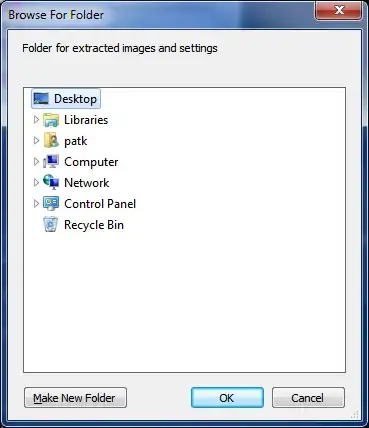Image resolution: width=369 pixels, height=428 pixels.
Task: Select the Computer icon in the tree
Action: coord(51,162)
